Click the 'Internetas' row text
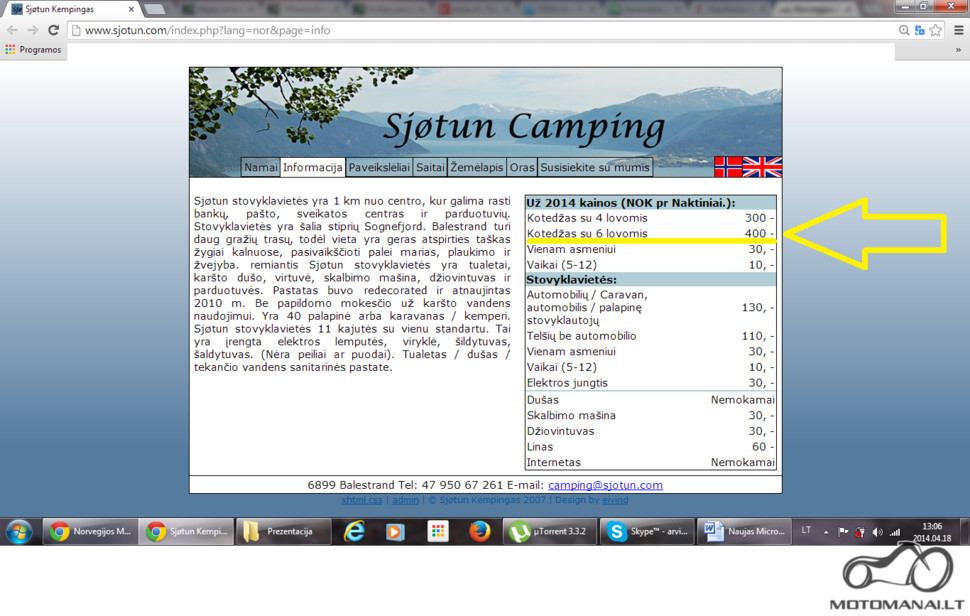The height and width of the screenshot is (616, 970). tap(554, 463)
